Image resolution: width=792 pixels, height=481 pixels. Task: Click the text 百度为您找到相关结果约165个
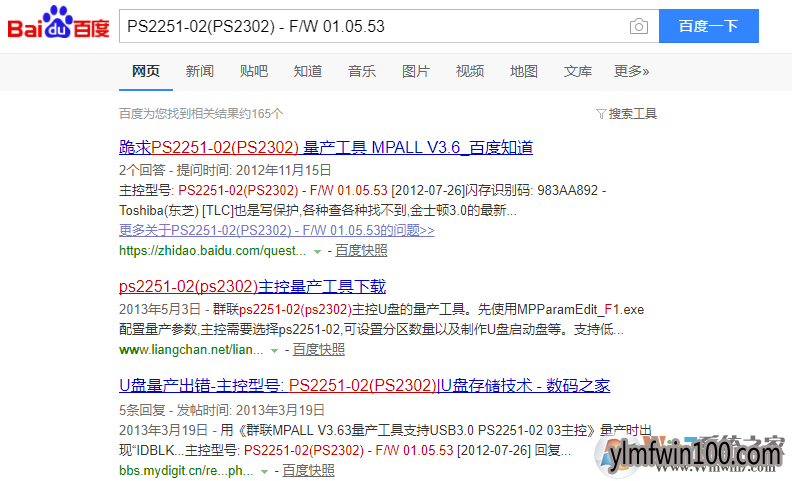201,114
